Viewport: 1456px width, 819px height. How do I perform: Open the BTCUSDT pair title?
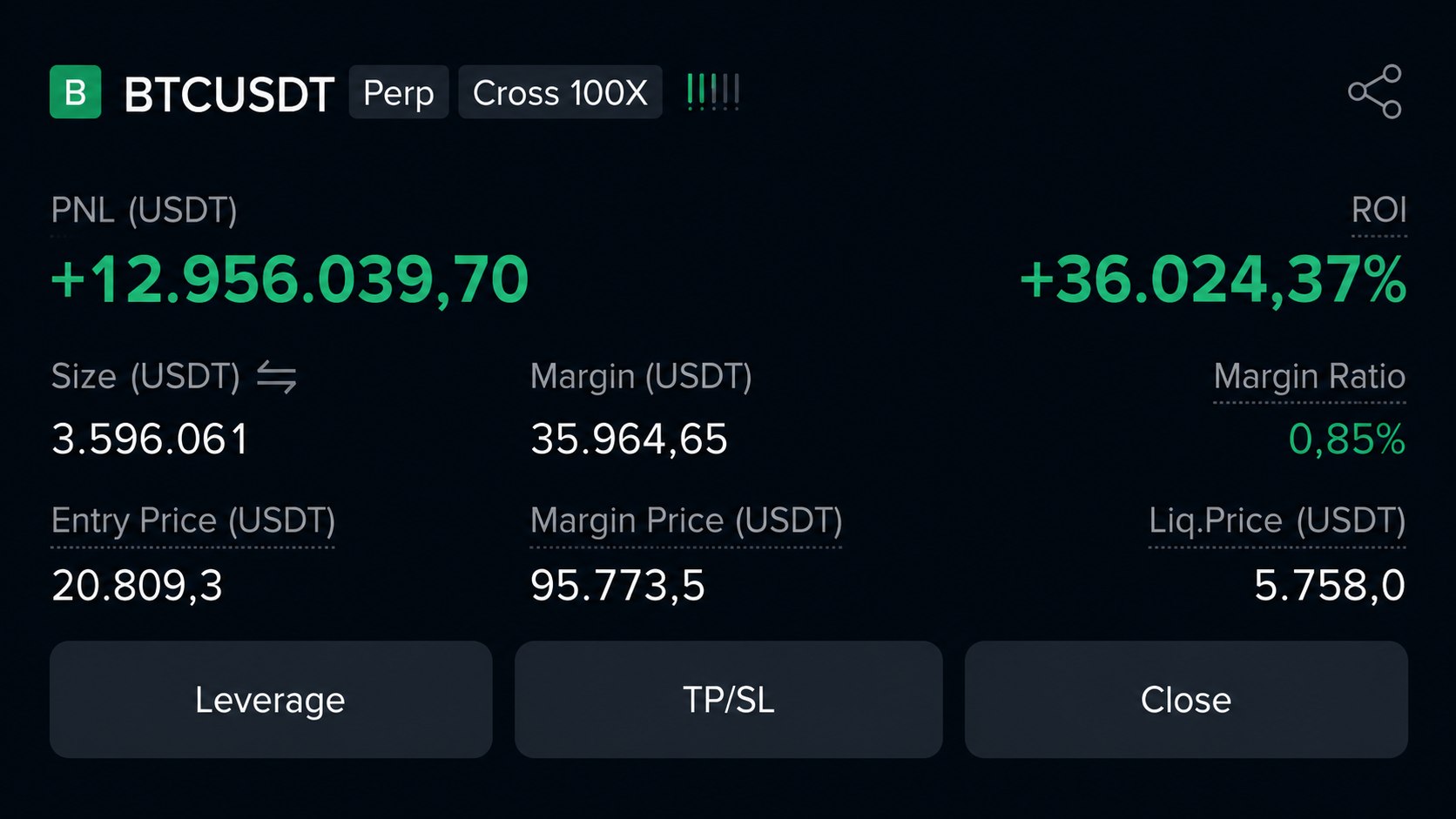click(x=229, y=94)
